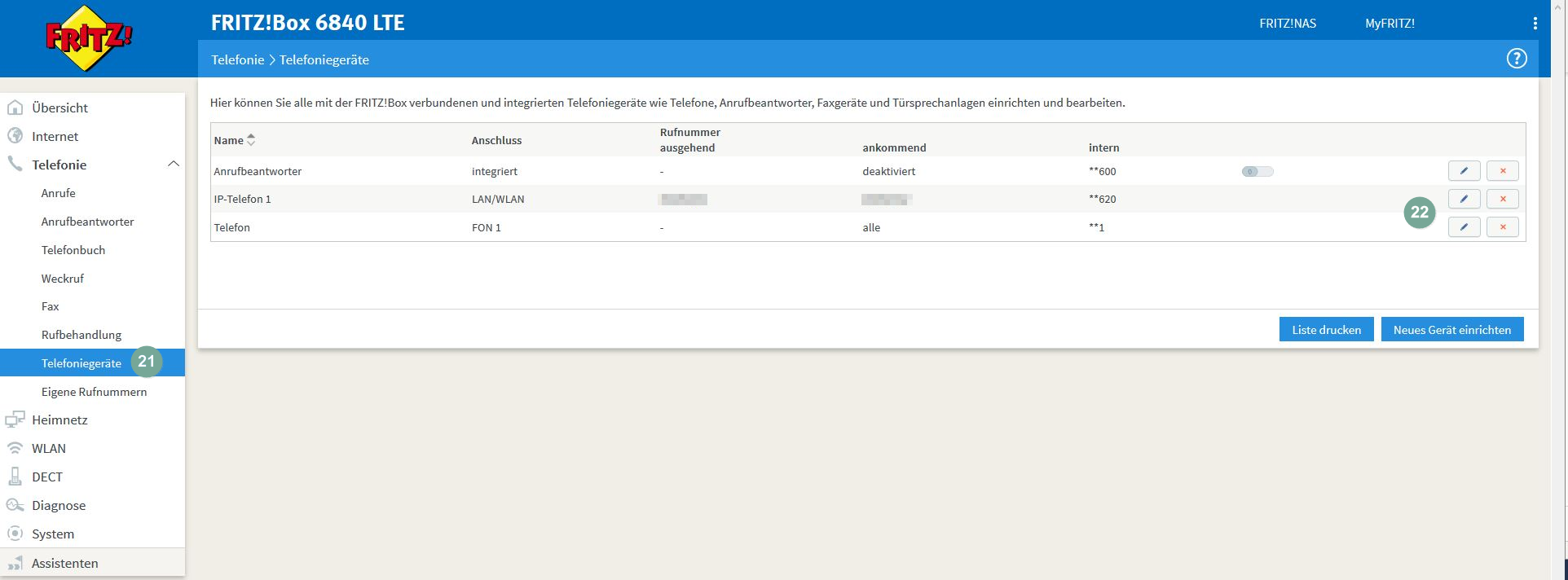Click Liste drucken button
1568x580 pixels.
point(1326,330)
